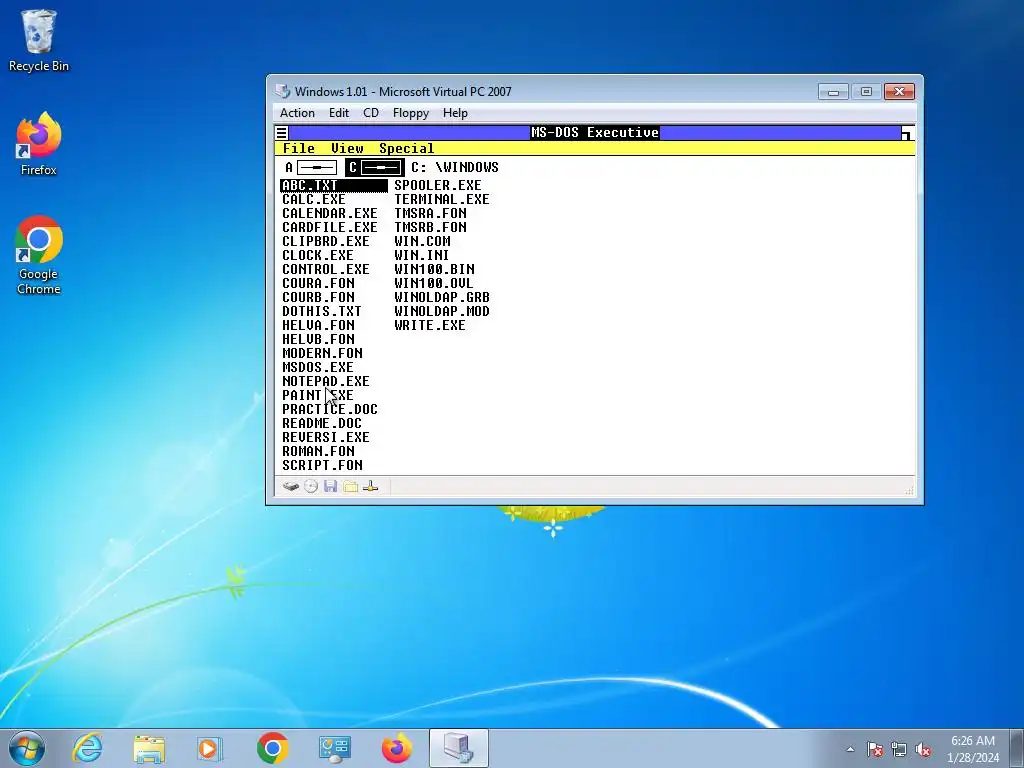Select HELVA.FON file
Image resolution: width=1024 pixels, height=768 pixels.
pyautogui.click(x=318, y=325)
